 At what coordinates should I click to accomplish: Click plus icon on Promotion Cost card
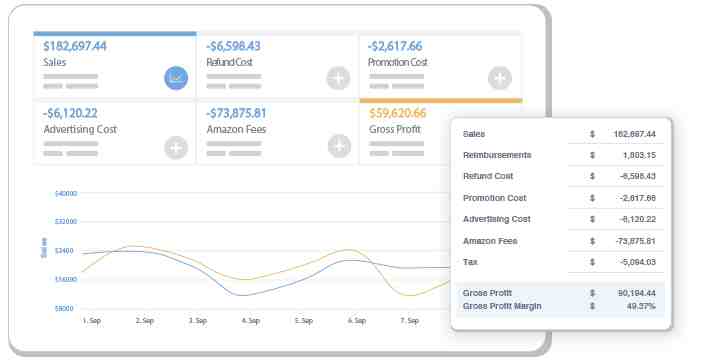(500, 78)
